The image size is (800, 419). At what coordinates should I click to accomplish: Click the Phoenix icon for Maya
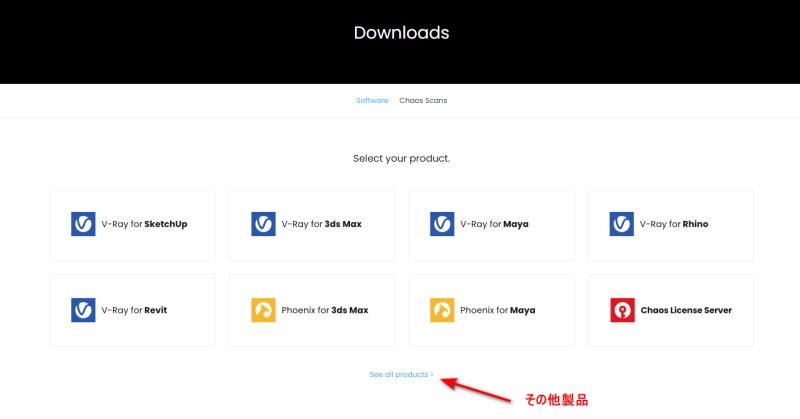[442, 310]
